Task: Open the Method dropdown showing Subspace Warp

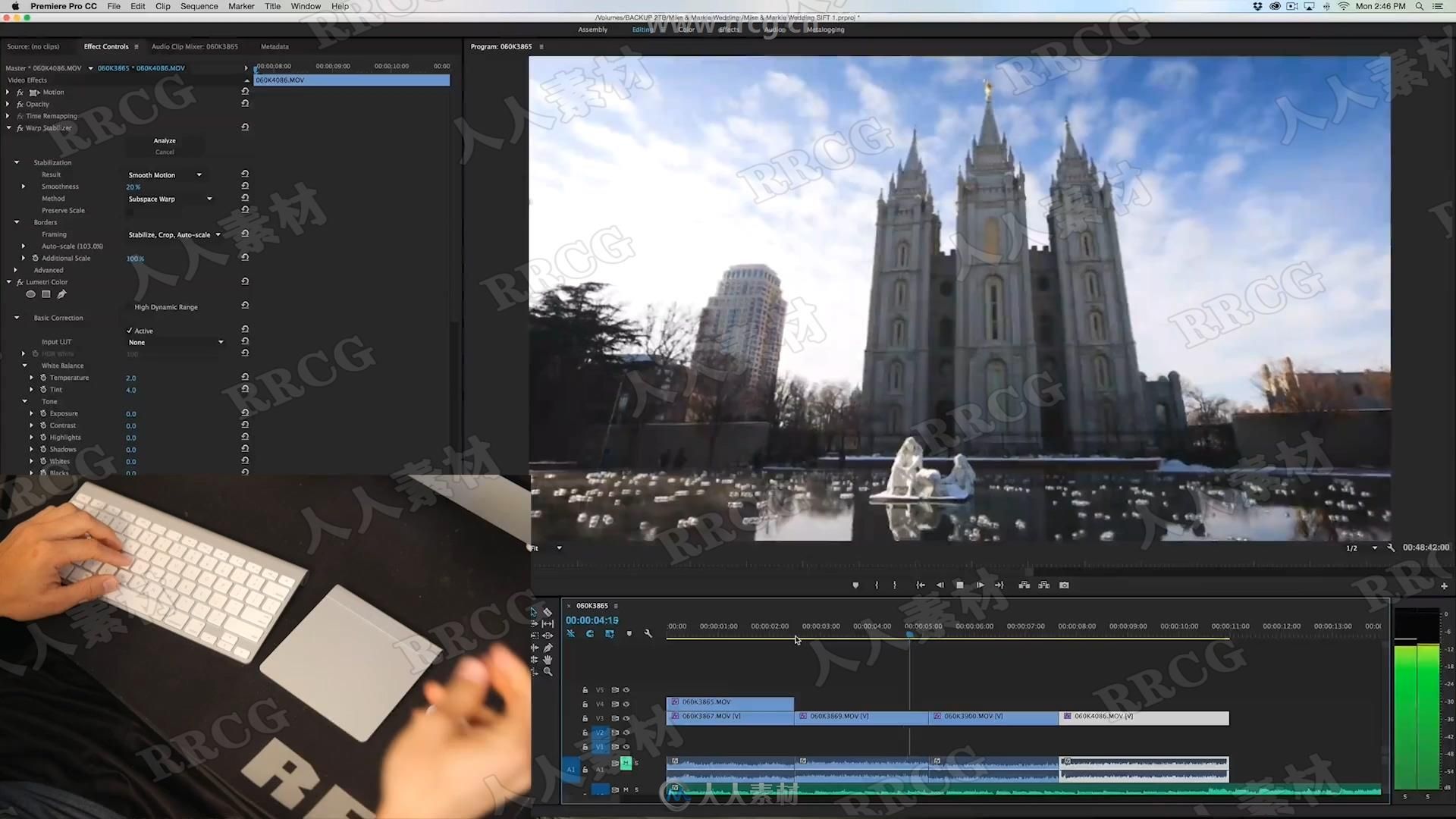Action: pyautogui.click(x=171, y=199)
